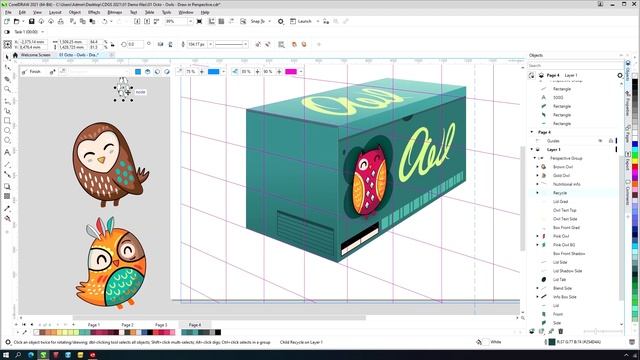The image size is (640, 360).
Task: Select the Rectangle tool in the toolbox
Action: (x=7, y=121)
